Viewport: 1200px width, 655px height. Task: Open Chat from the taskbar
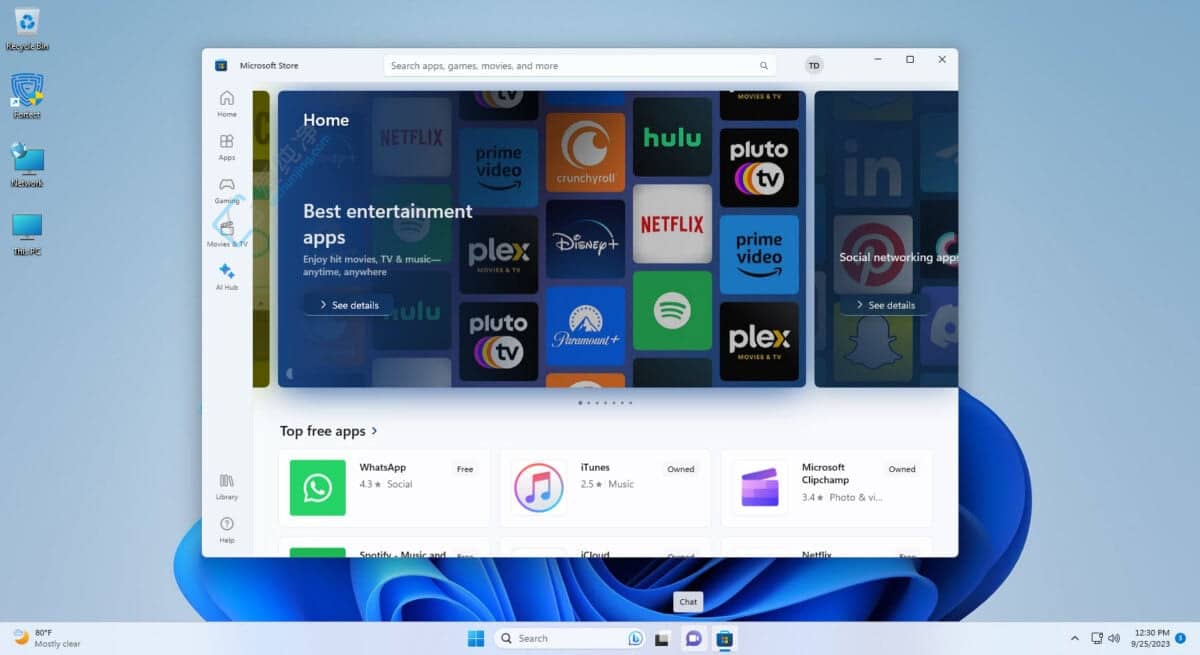[x=692, y=638]
